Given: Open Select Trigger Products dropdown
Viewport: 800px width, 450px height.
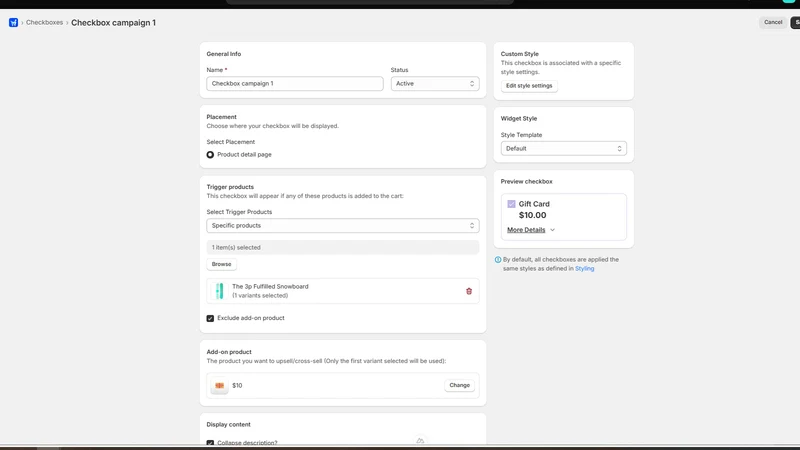Looking at the screenshot, I should [342, 226].
